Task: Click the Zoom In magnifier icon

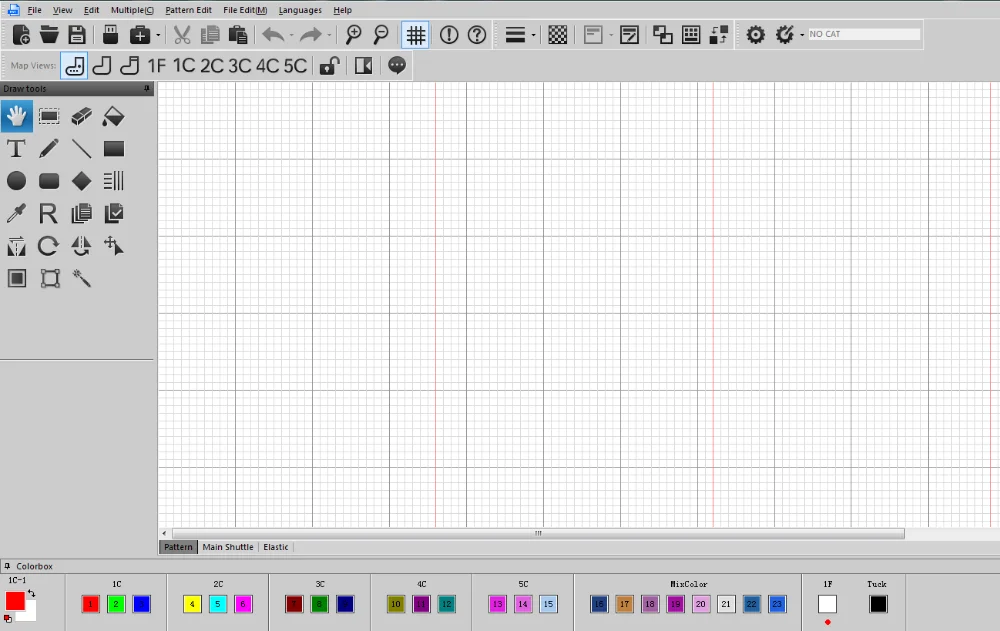Action: coord(353,35)
